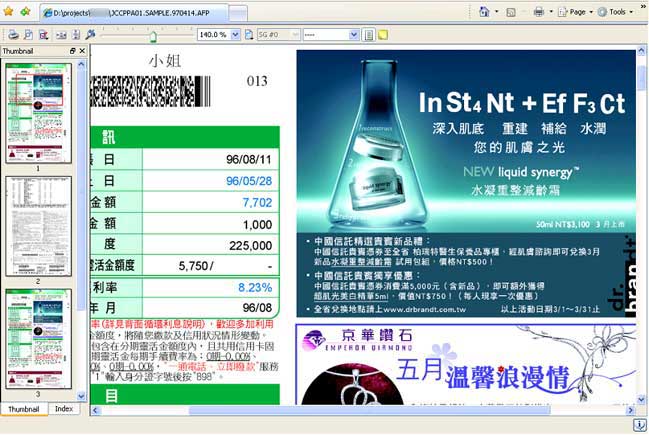Open the Tools menu
The width and height of the screenshot is (649, 435).
(616, 12)
